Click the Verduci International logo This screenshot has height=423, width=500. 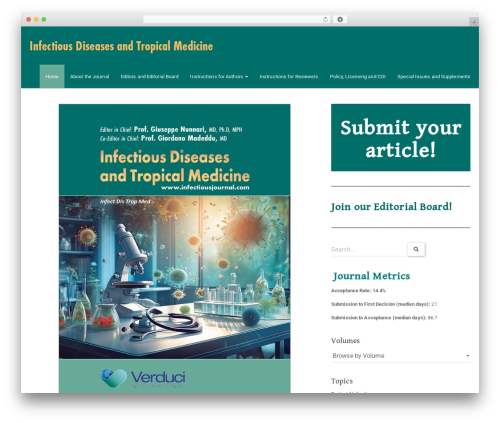[143, 379]
